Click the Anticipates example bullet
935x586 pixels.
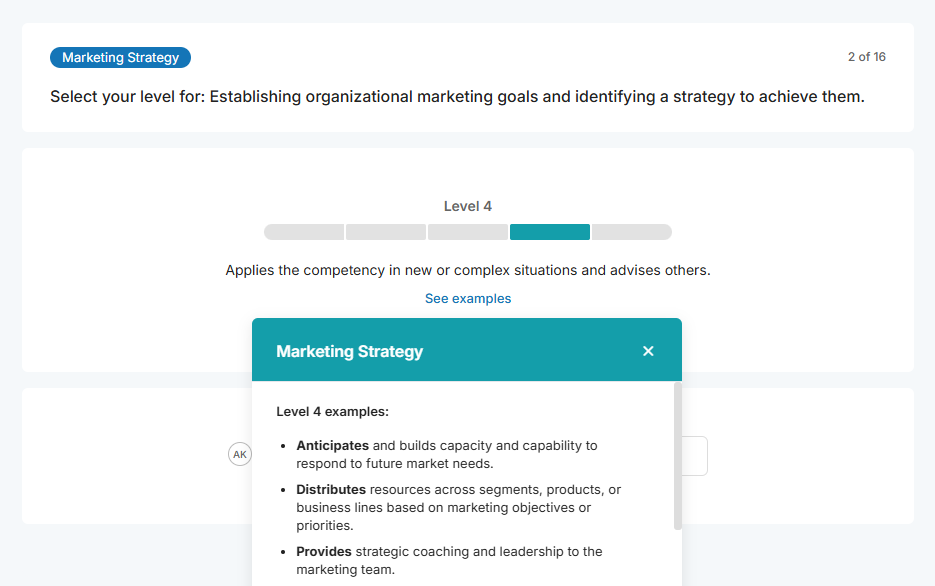(x=446, y=454)
